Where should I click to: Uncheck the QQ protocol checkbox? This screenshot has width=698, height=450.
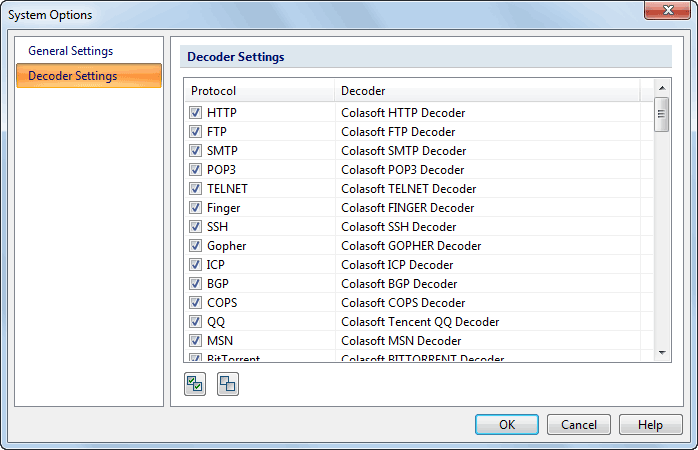(195, 321)
